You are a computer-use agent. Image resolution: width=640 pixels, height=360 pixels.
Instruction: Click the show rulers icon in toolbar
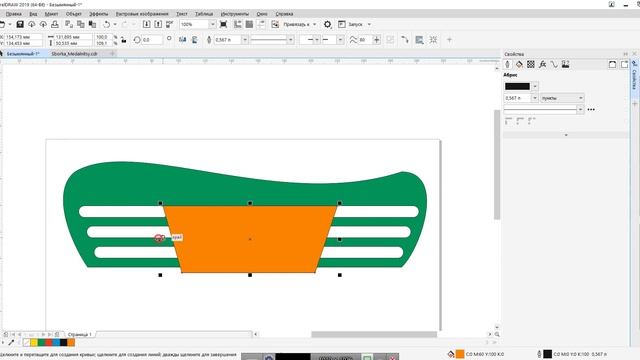238,24
